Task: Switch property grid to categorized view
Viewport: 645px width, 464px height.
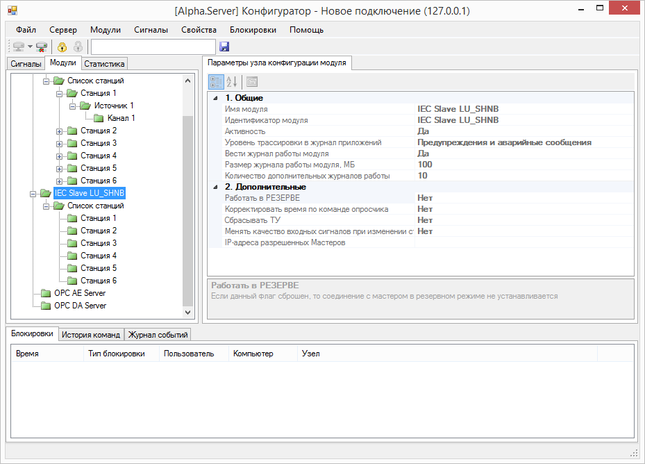Action: click(216, 81)
